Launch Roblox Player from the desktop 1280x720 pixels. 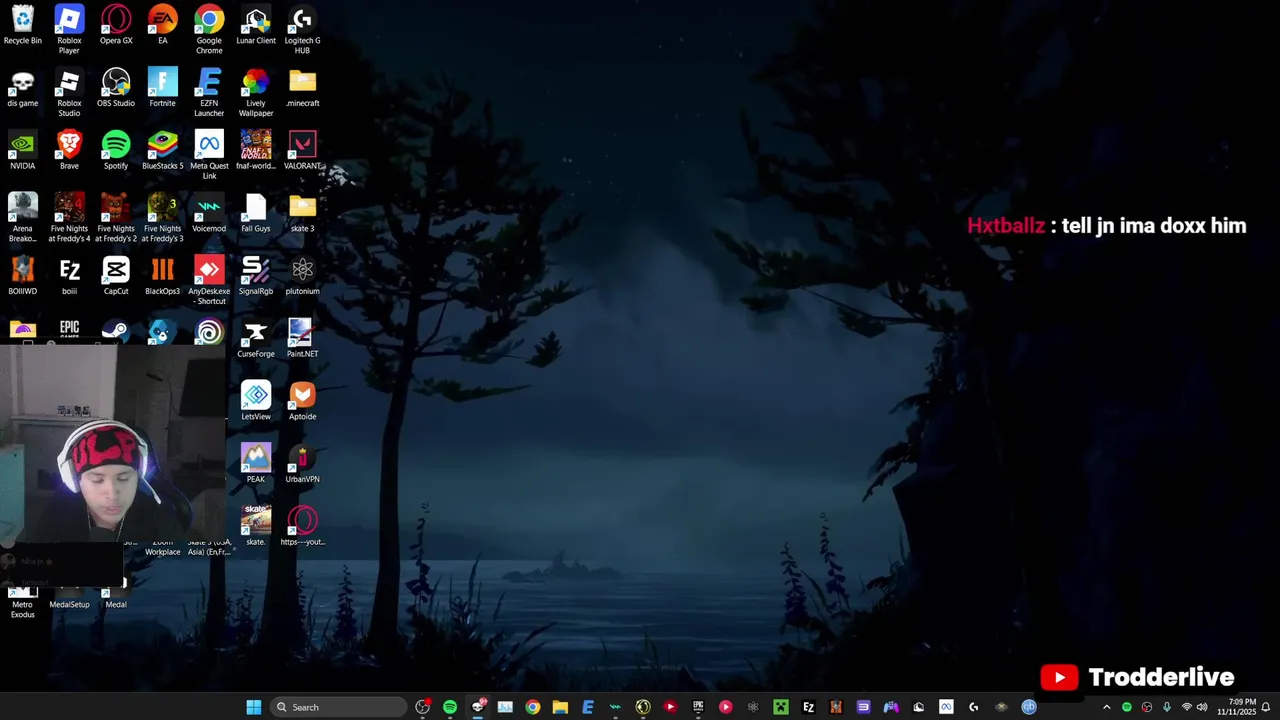[x=69, y=30]
